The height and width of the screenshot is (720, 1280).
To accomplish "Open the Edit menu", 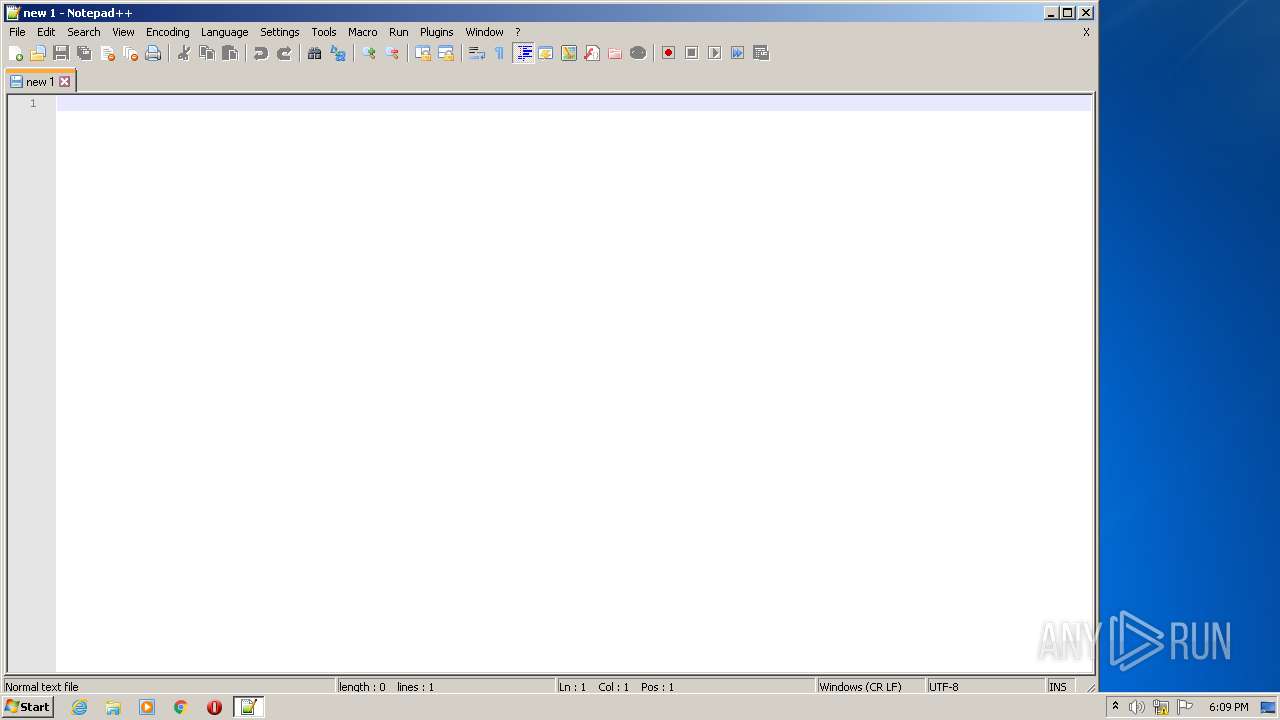I will (x=46, y=32).
